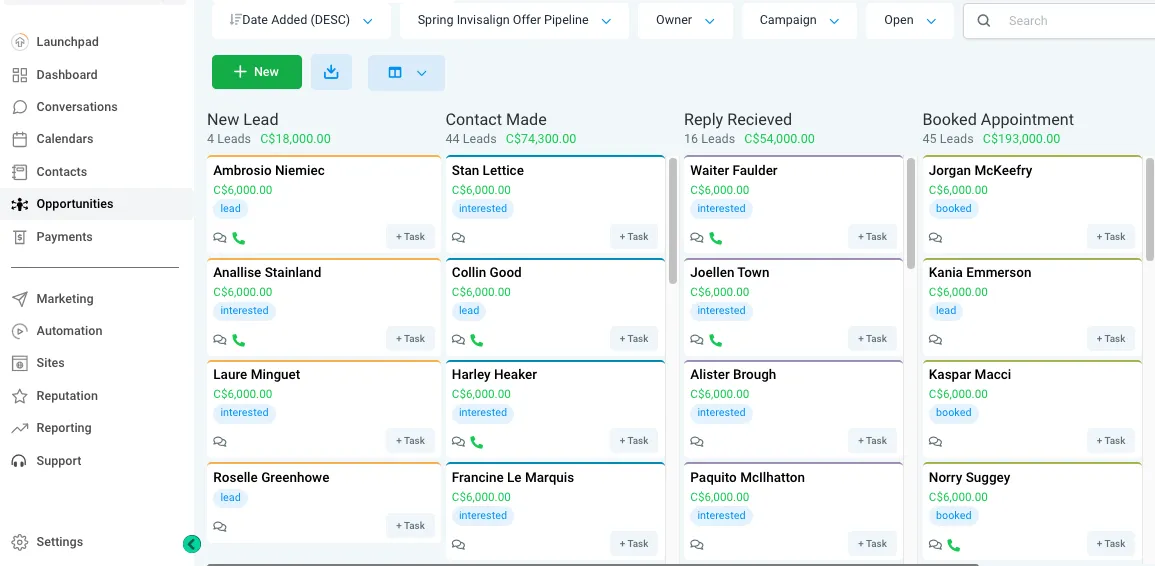
Task: Click the Reporting trend icon
Action: (20, 427)
